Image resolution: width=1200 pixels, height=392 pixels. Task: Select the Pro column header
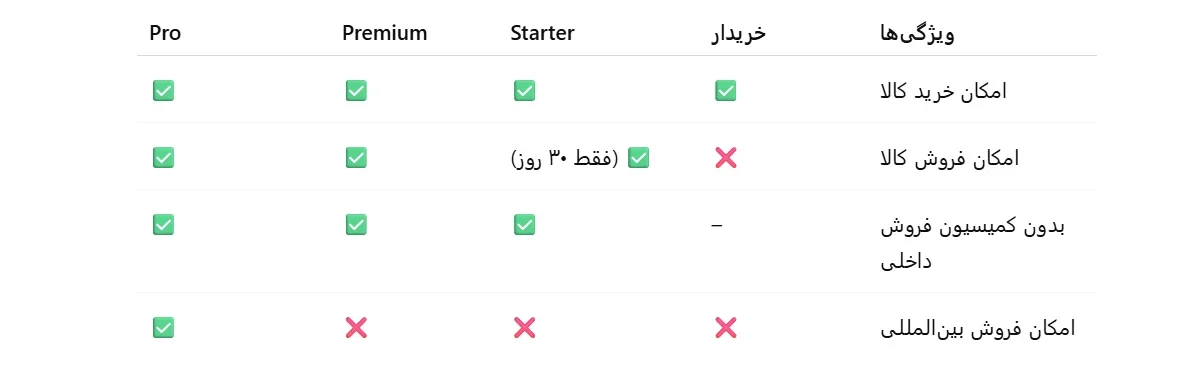pyautogui.click(x=165, y=33)
